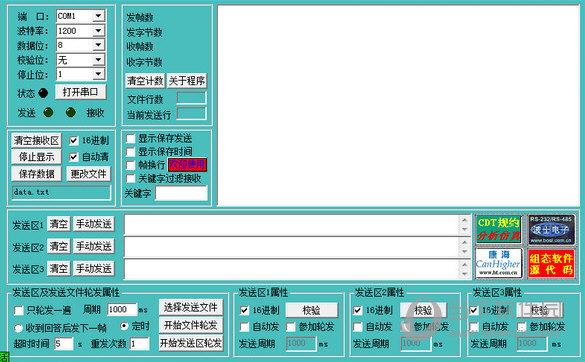Toggle the 自动清 checkbox
Viewport: 585px width, 362px height.
point(73,157)
